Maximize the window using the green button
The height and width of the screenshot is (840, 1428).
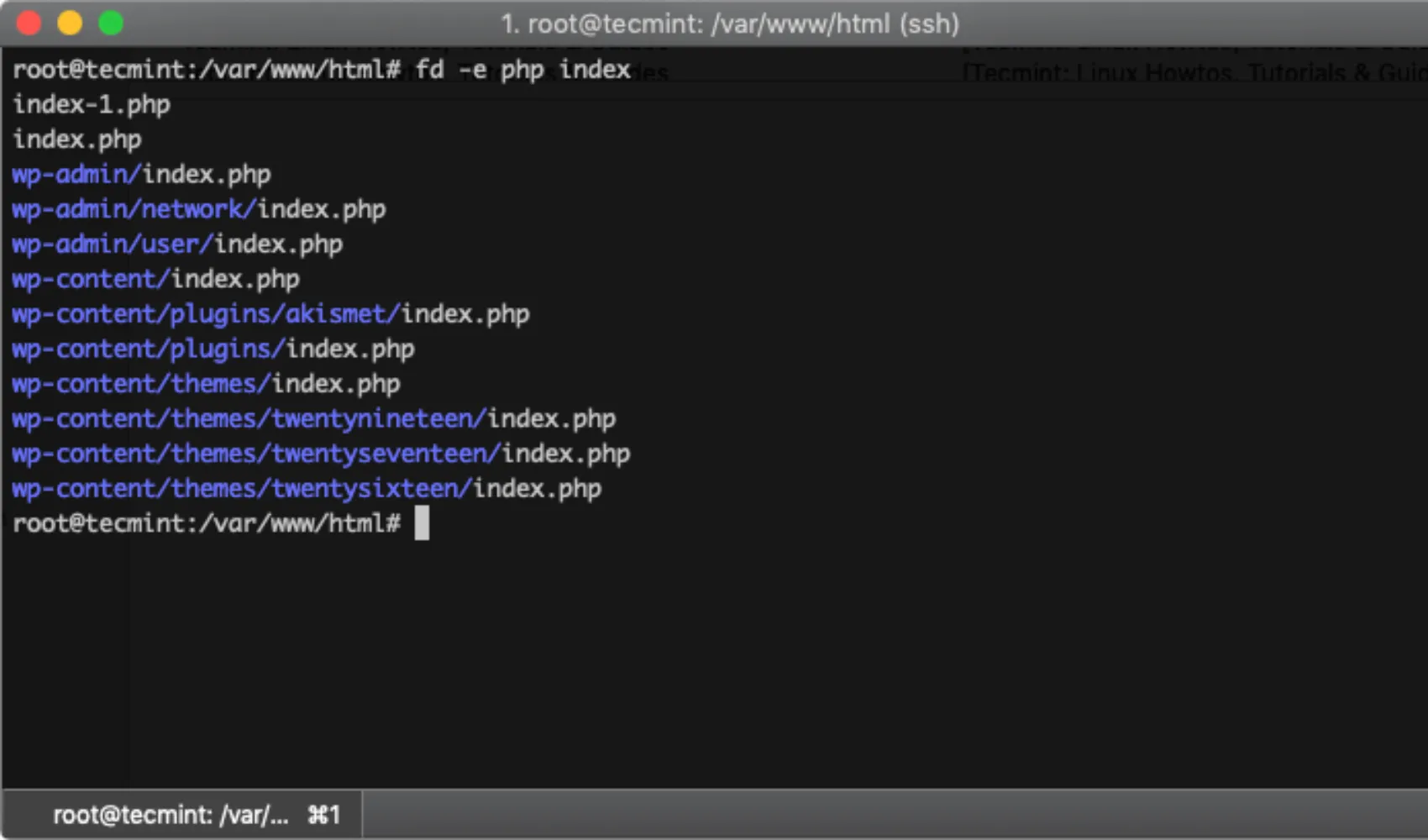coord(111,23)
